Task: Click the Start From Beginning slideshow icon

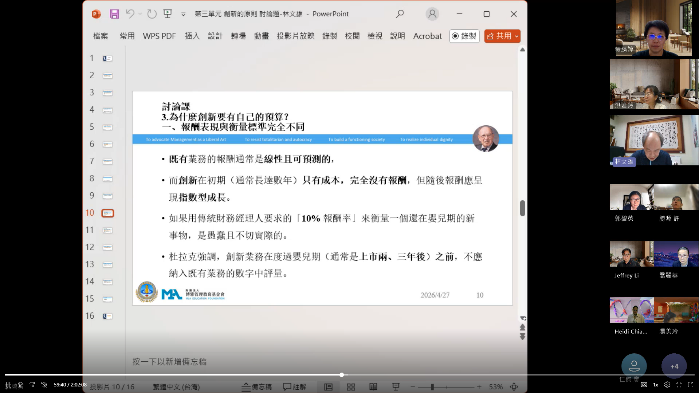Action: tap(168, 14)
